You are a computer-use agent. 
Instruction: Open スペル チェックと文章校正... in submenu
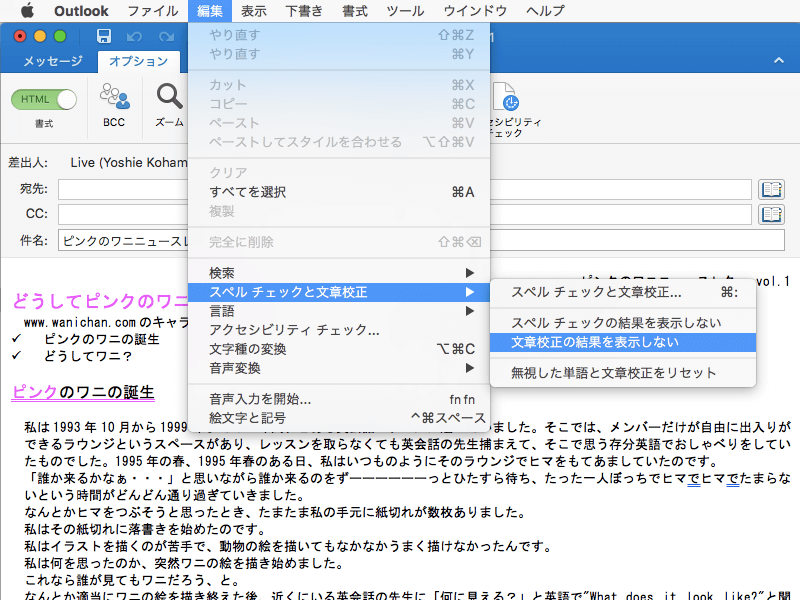[622, 292]
